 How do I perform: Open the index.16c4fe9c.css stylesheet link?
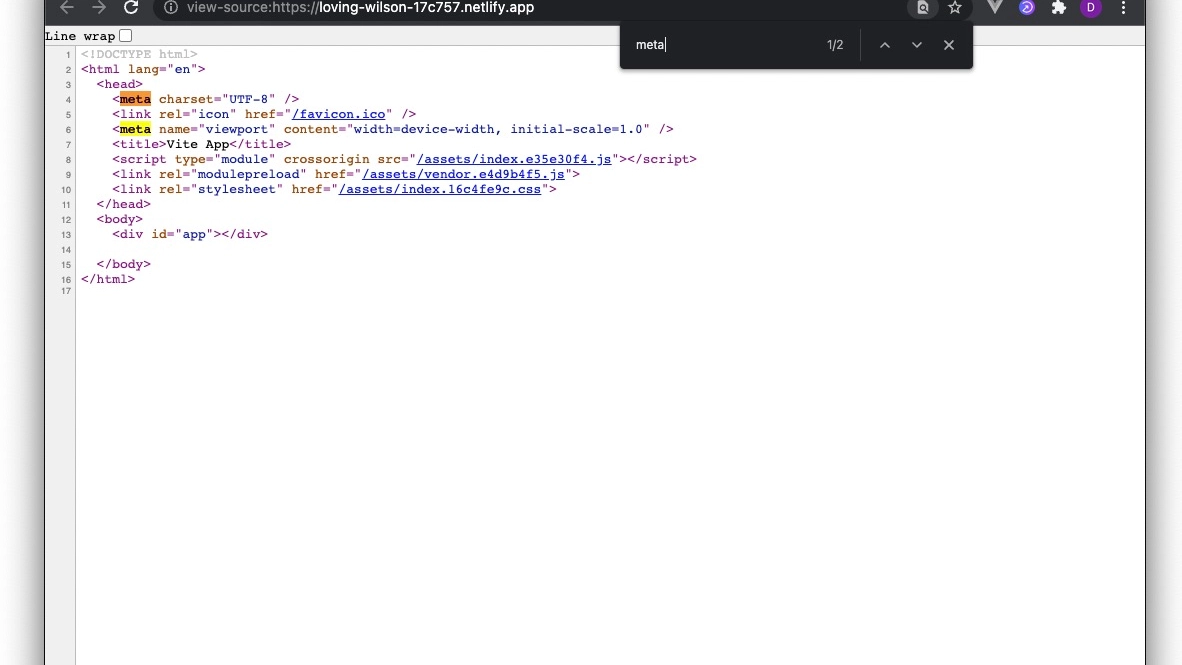[x=441, y=189]
